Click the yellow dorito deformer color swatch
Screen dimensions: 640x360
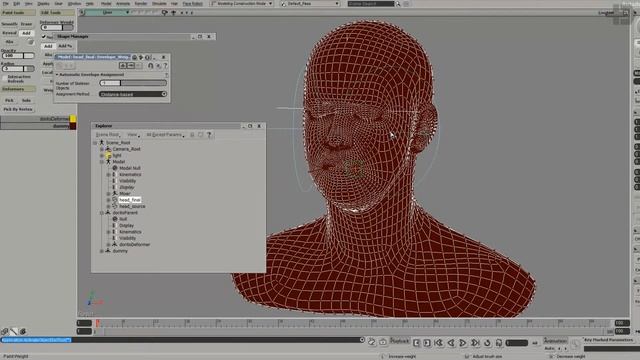(73, 119)
